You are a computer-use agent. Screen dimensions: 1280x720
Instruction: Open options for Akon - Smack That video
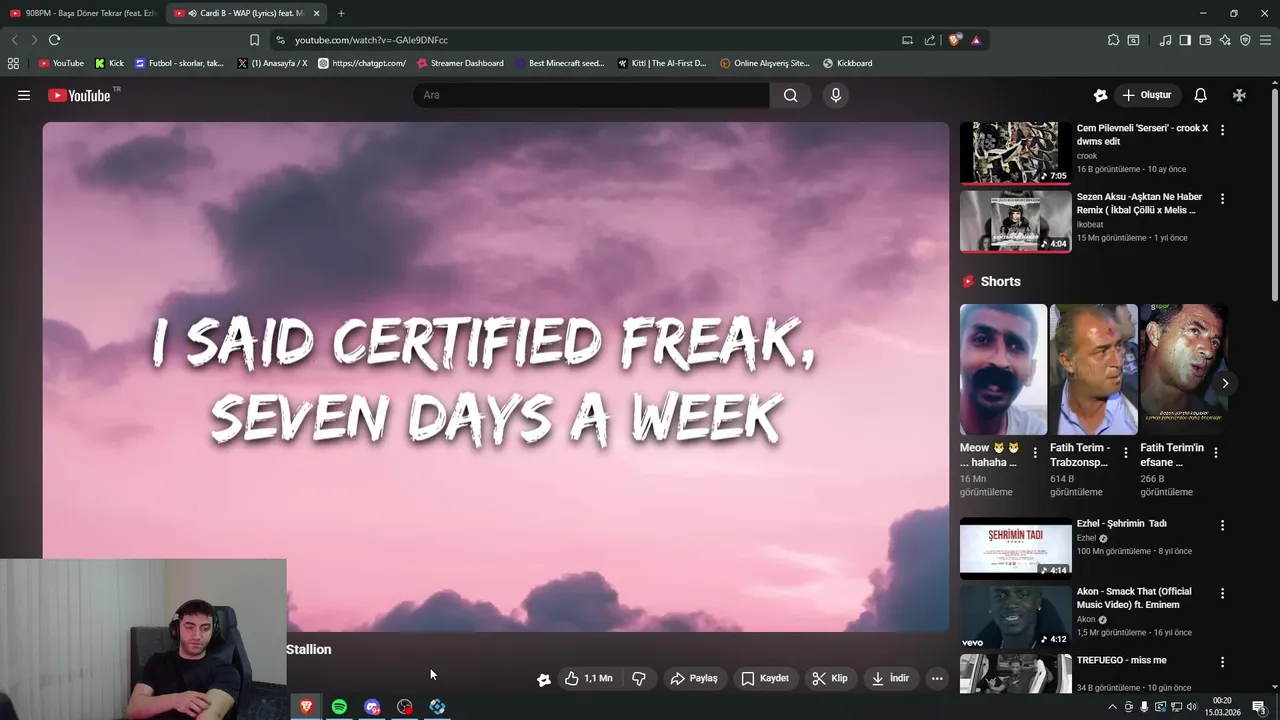point(1222,593)
